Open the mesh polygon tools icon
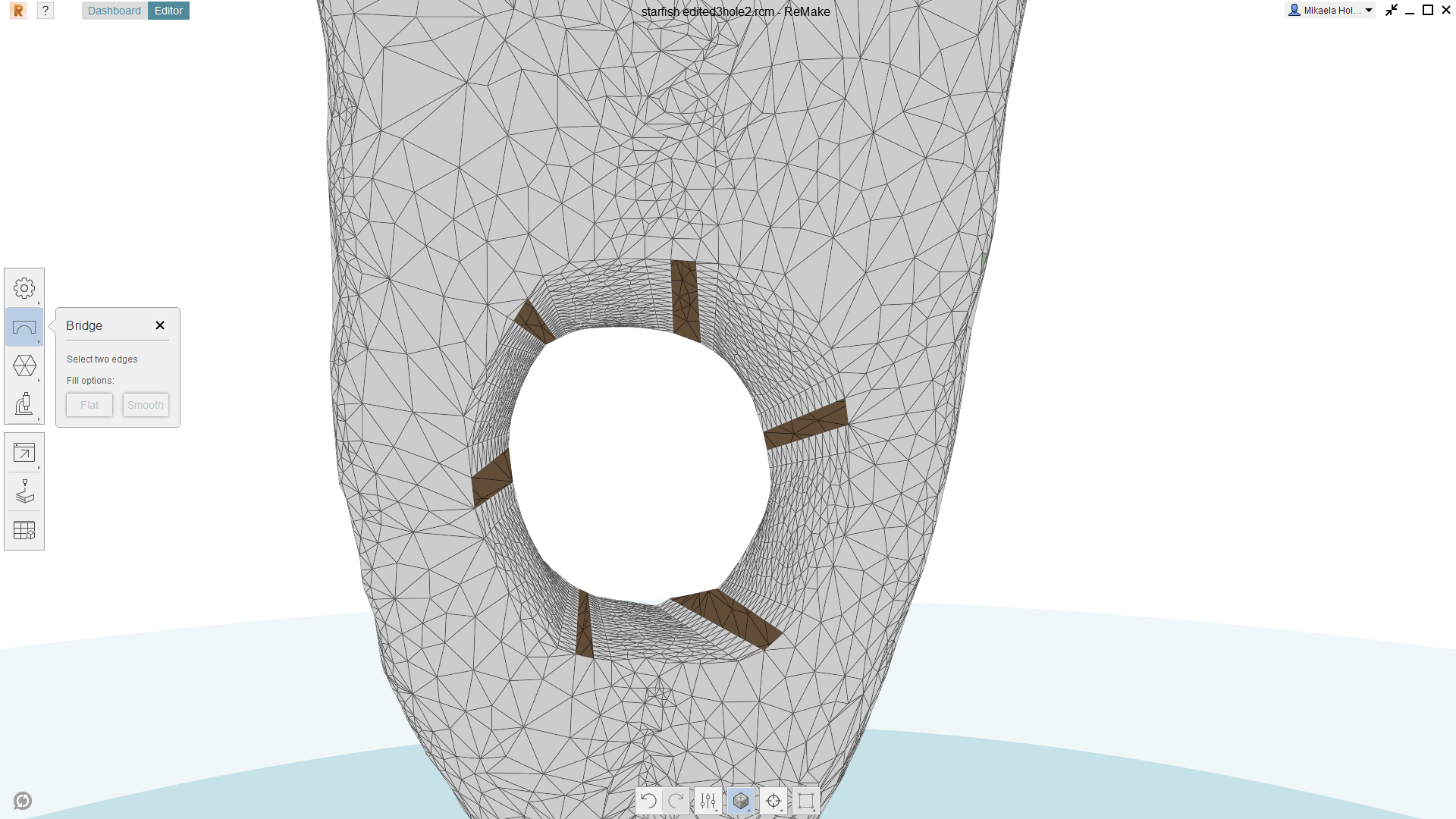This screenshot has height=819, width=1456. tap(24, 366)
